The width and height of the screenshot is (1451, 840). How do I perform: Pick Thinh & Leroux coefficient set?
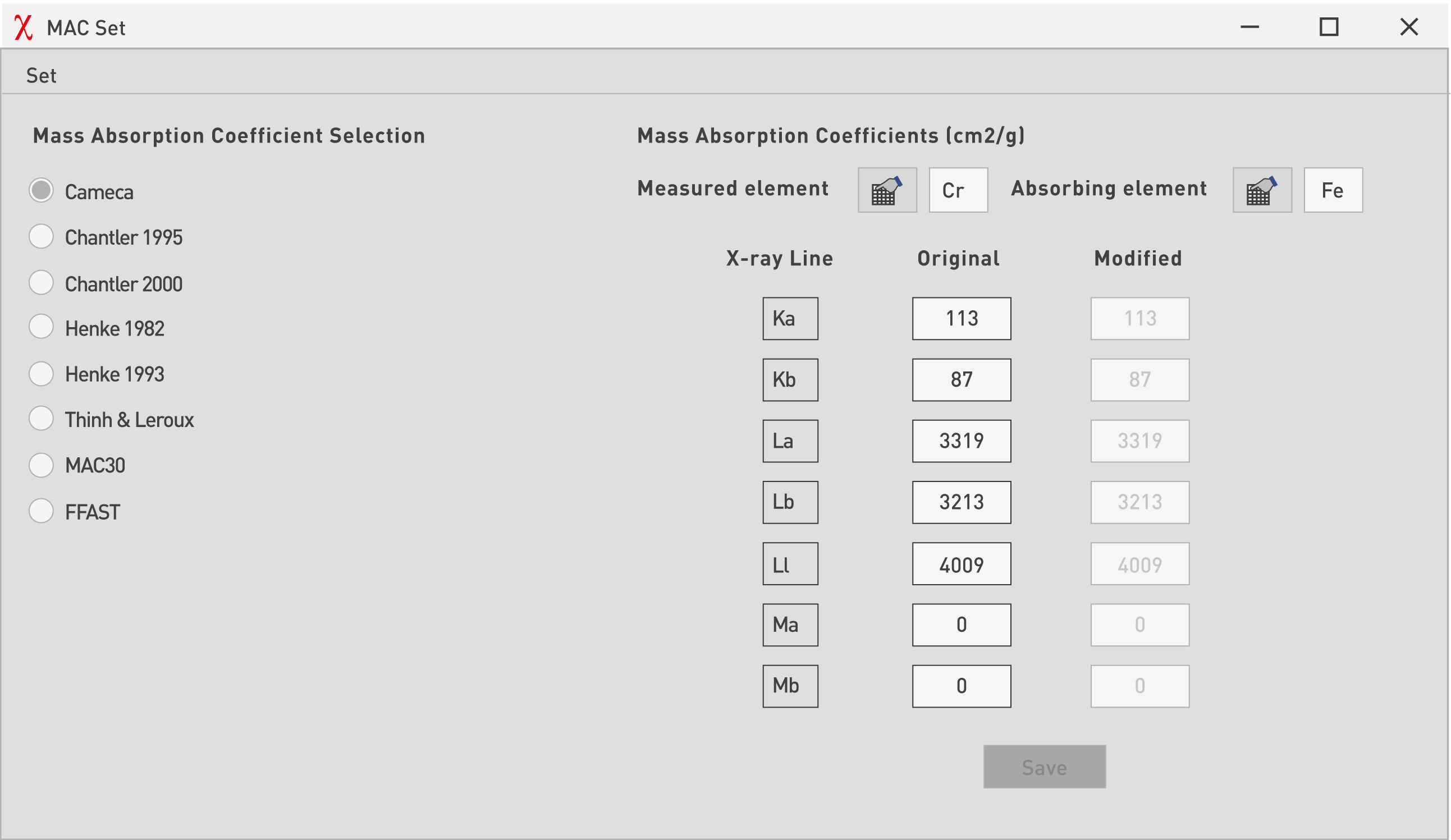42,419
